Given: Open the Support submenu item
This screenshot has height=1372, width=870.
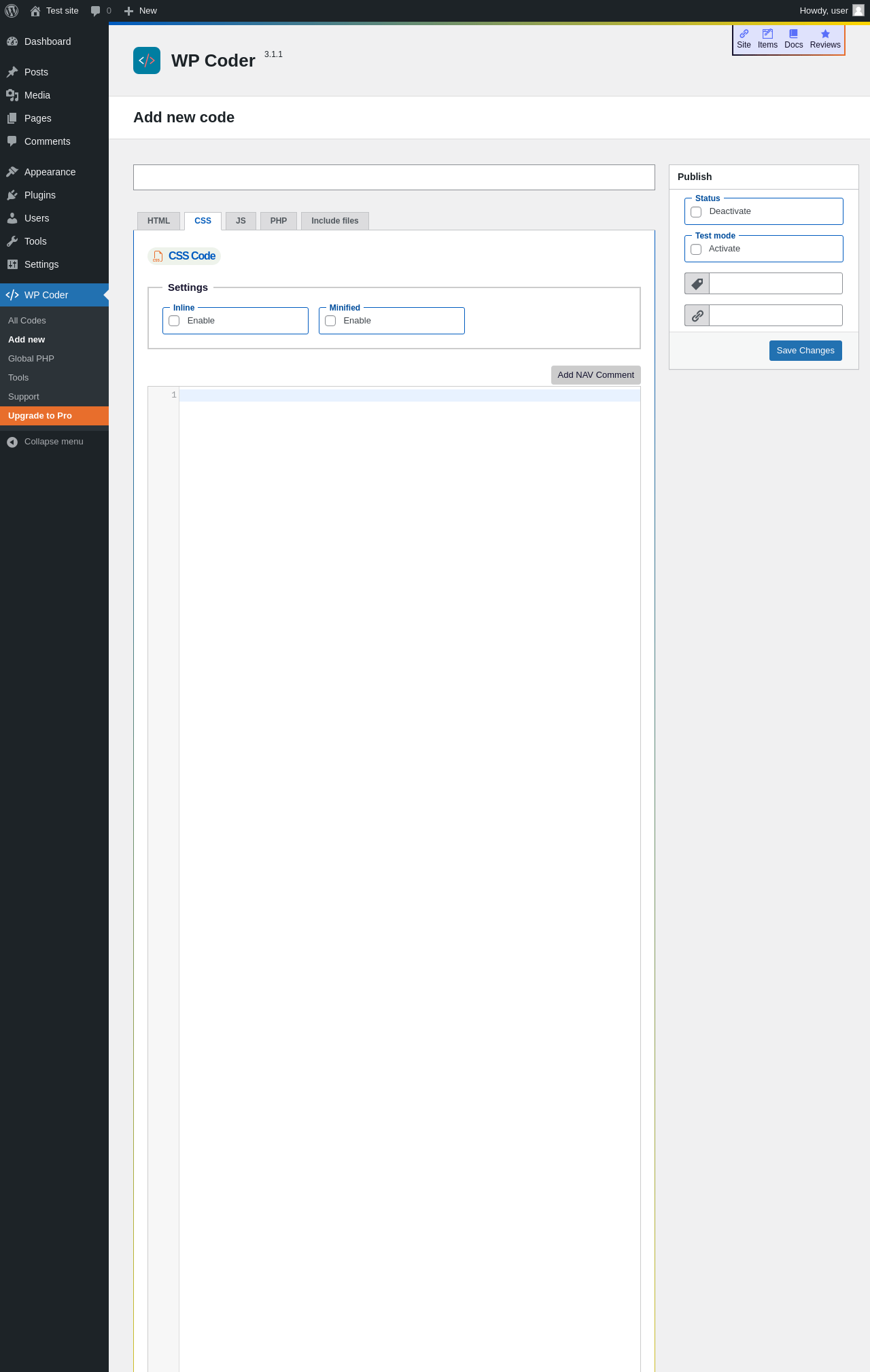Looking at the screenshot, I should 54,397.
